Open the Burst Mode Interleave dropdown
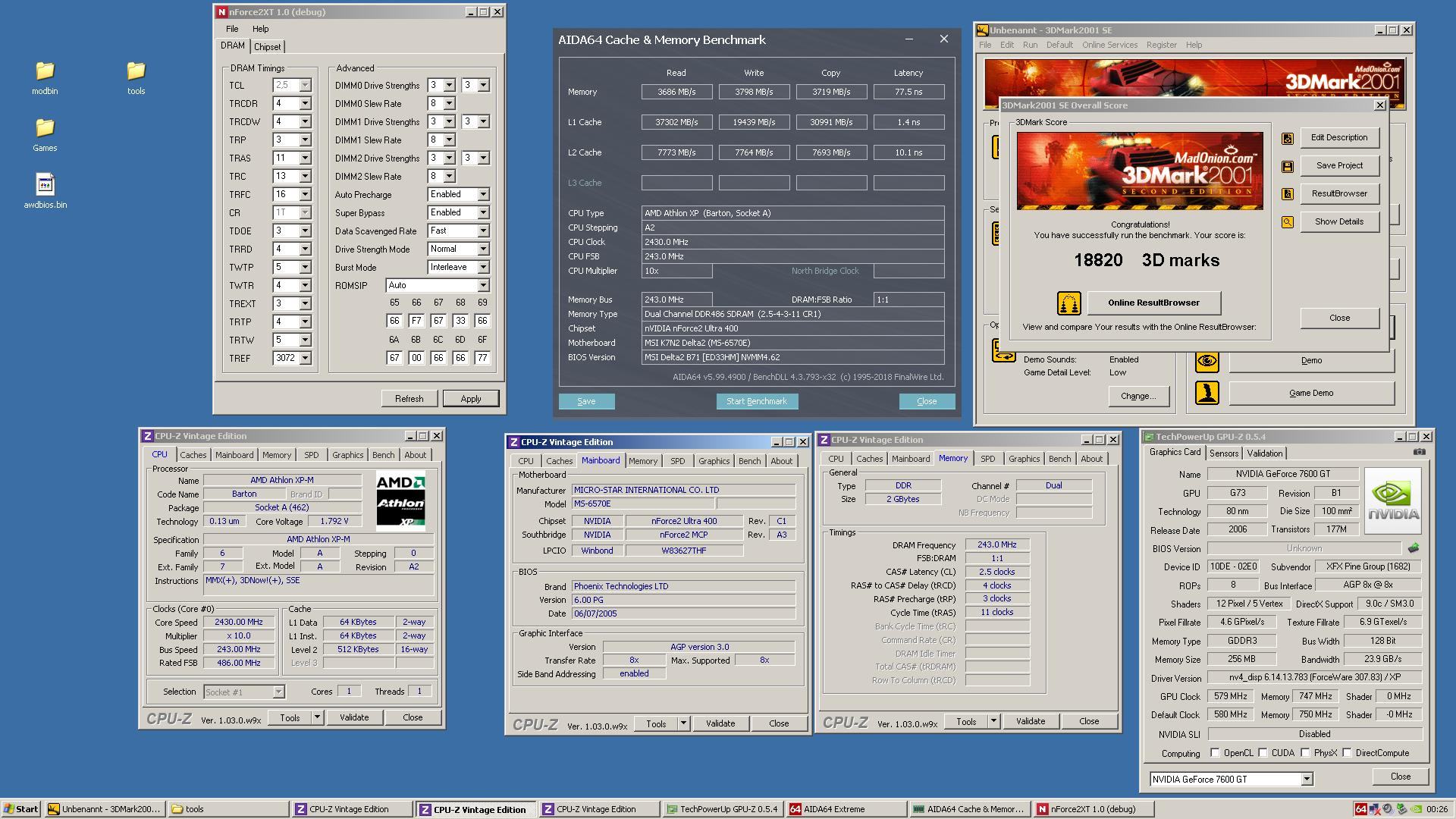Viewport: 1456px width, 819px height. (x=483, y=268)
